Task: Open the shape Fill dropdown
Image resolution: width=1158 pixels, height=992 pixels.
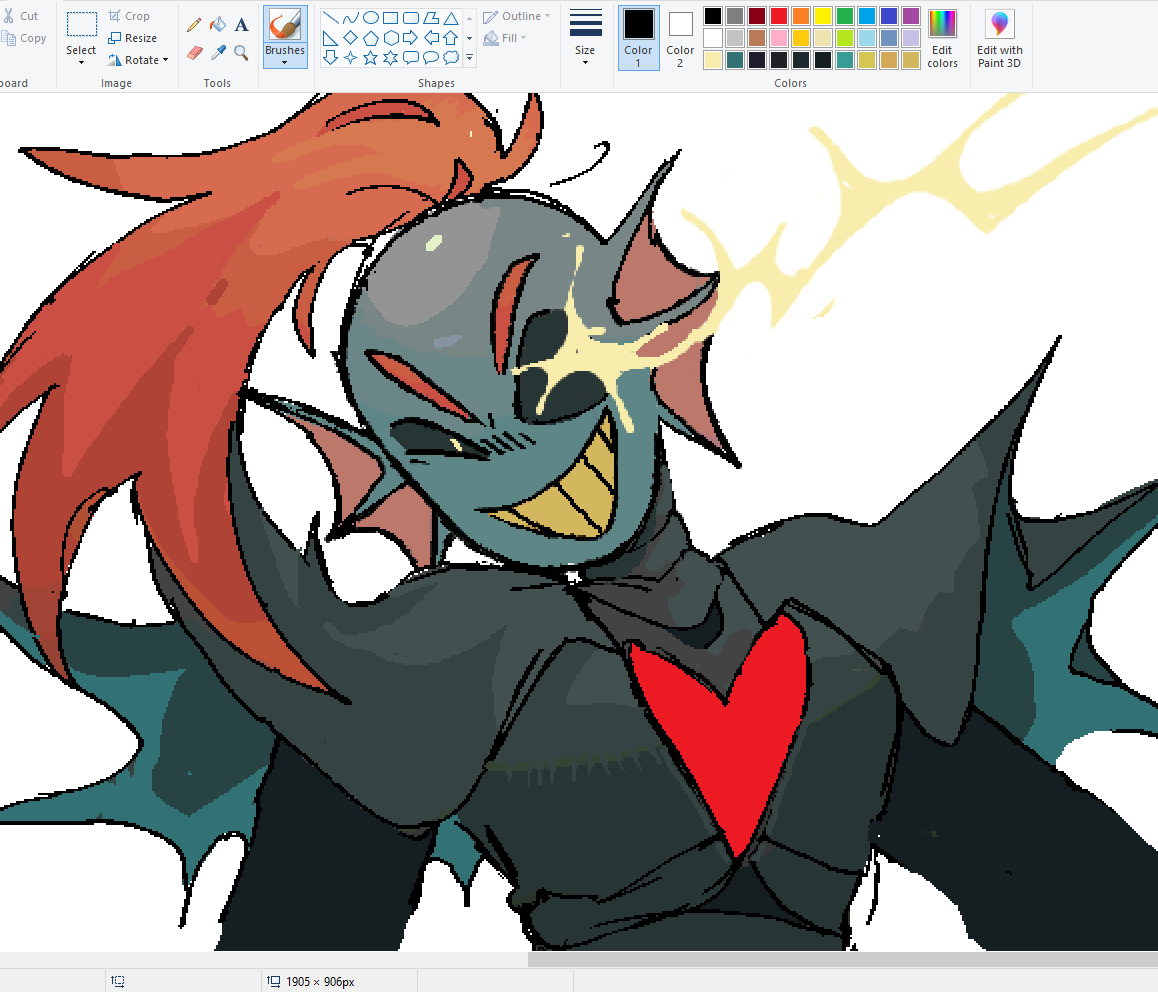Action: 504,38
